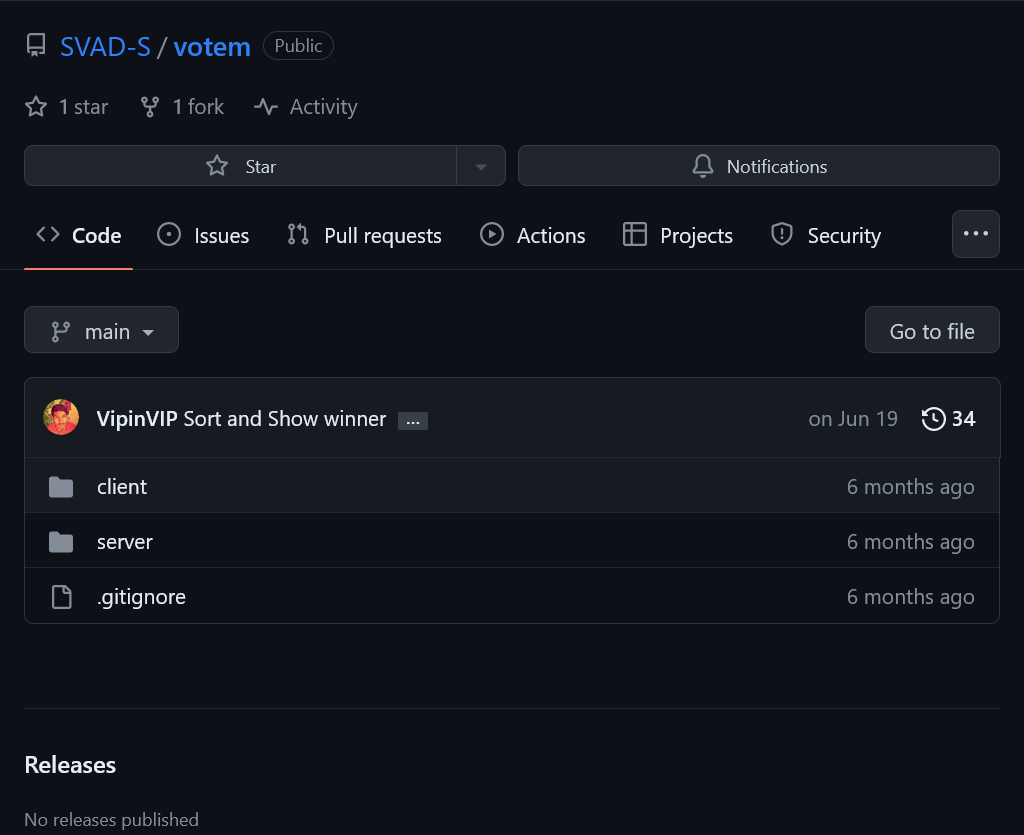Open the VipinVIP author link
The height and width of the screenshot is (835, 1024).
[x=137, y=418]
